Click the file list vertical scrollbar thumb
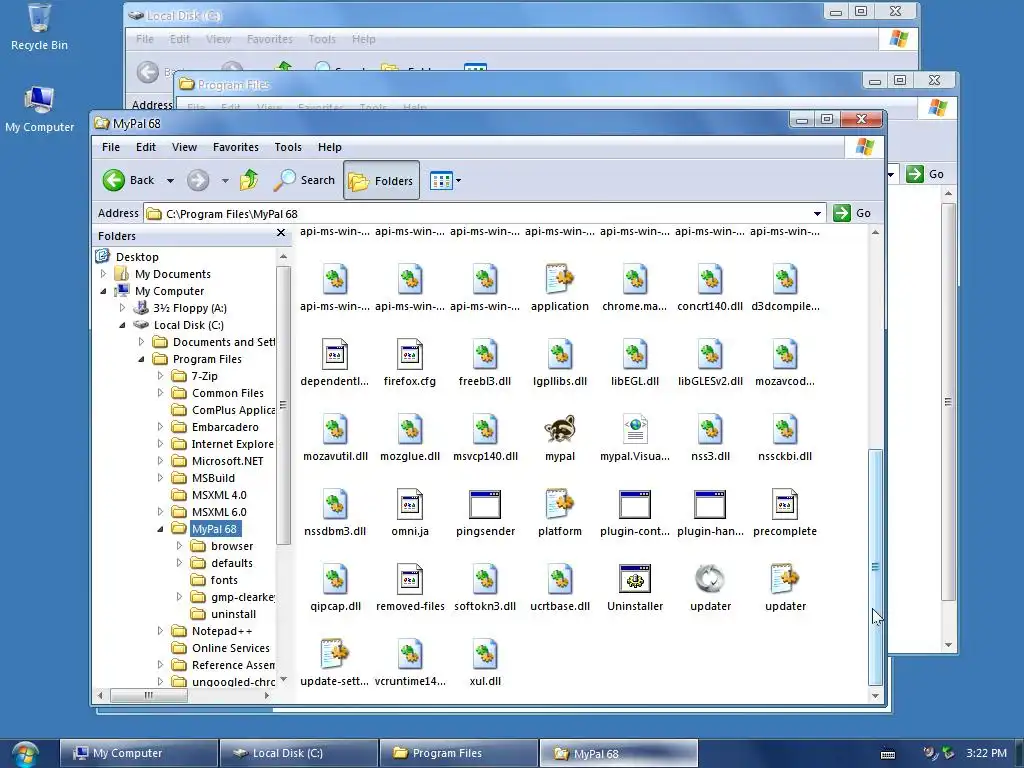Image resolution: width=1024 pixels, height=768 pixels. (875, 567)
